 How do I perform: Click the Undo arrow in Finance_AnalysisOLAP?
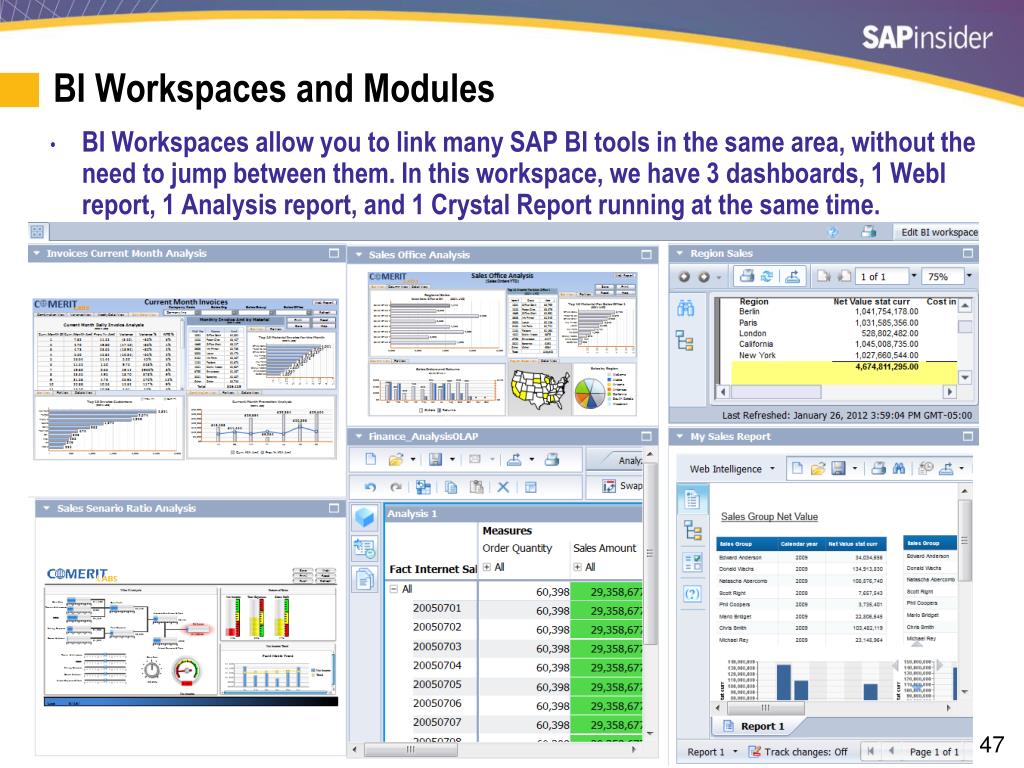pyautogui.click(x=370, y=487)
